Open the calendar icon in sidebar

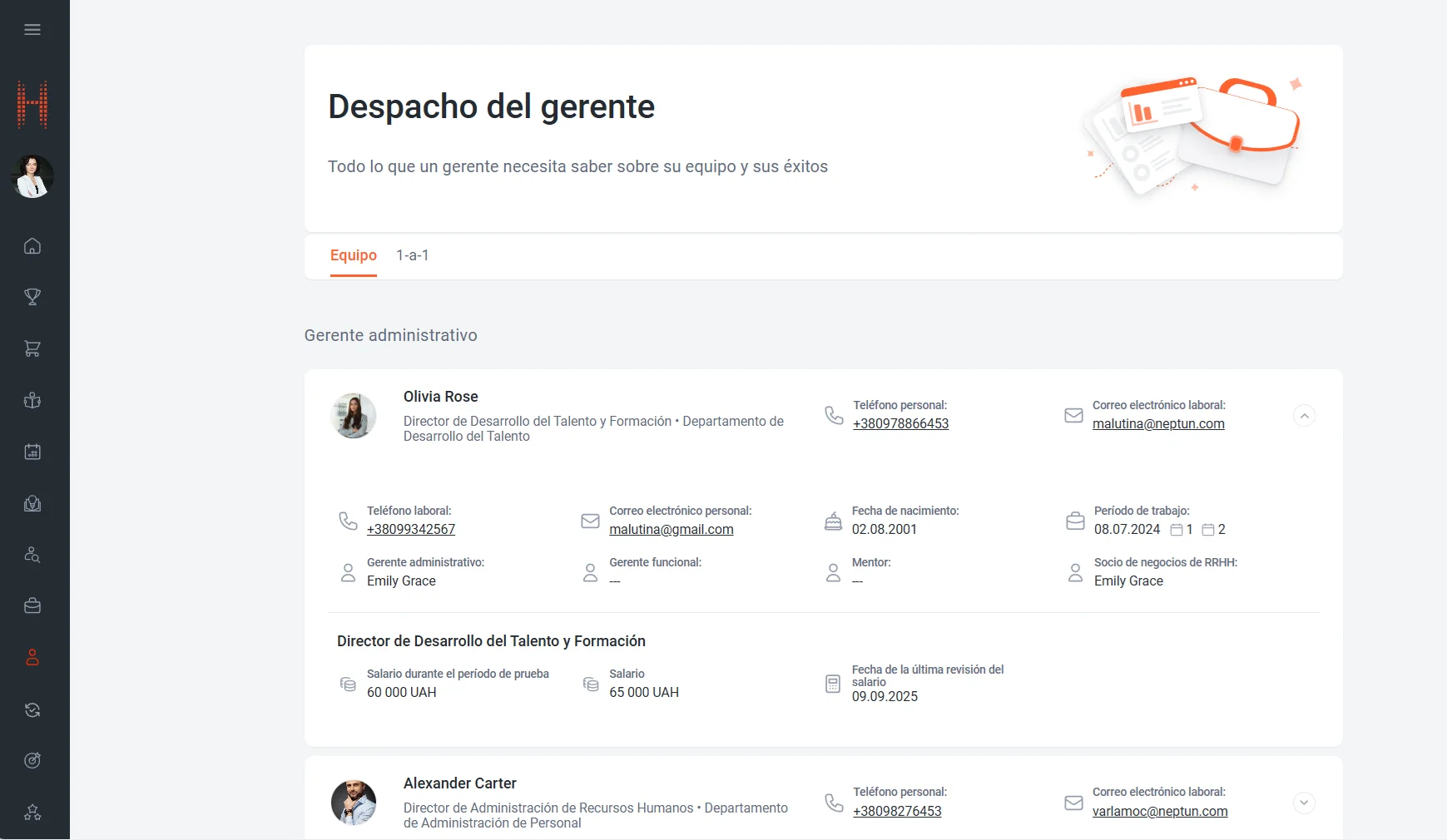32,452
